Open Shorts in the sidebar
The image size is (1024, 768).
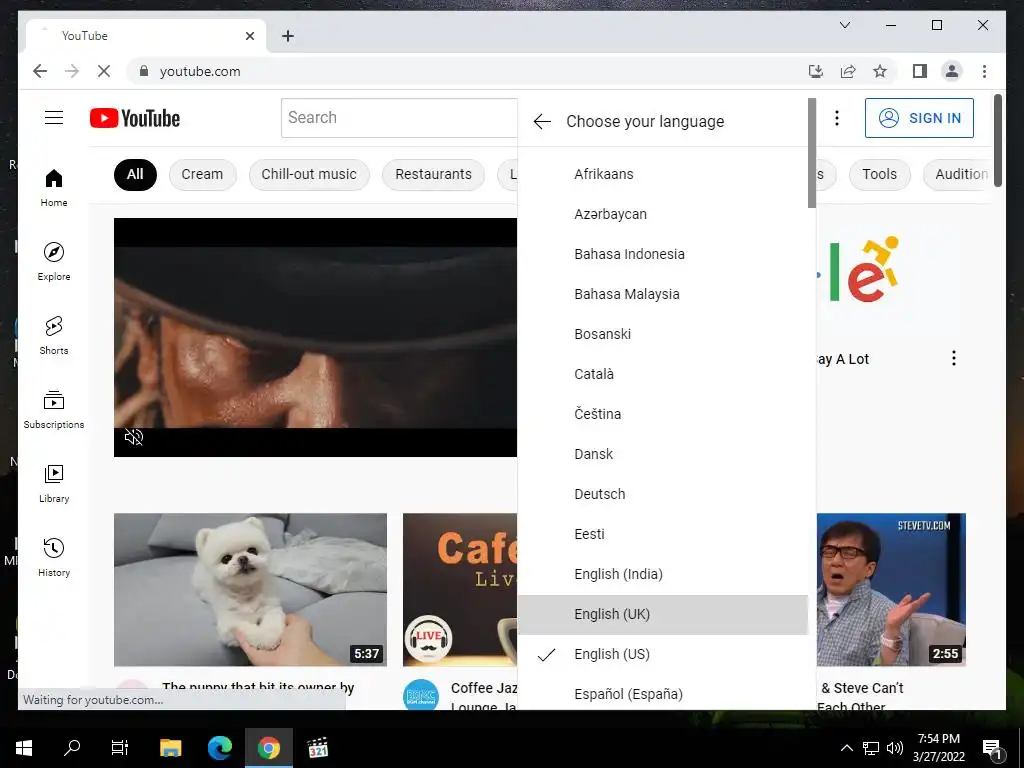click(54, 335)
